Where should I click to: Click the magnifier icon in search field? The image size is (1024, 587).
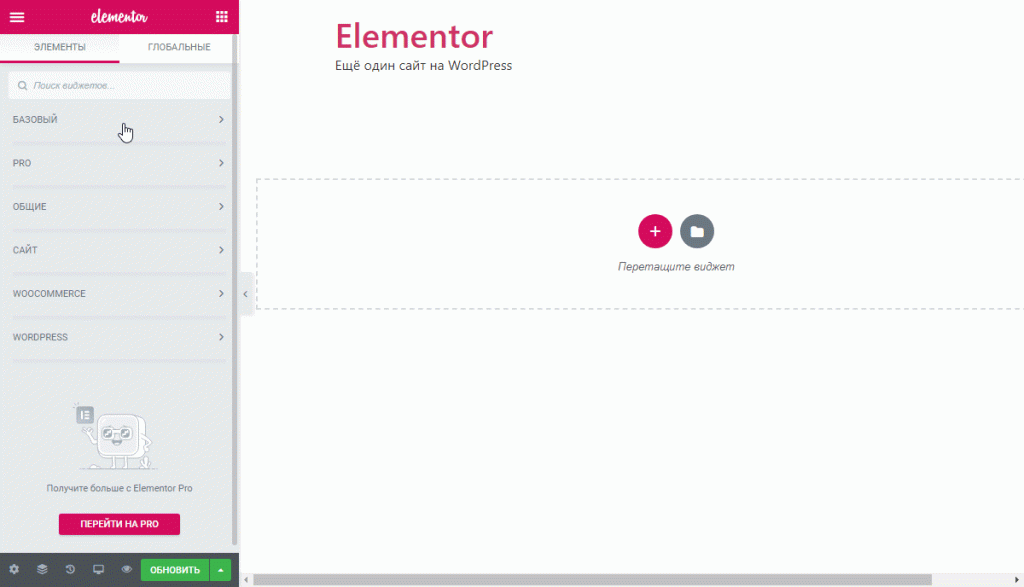tap(22, 86)
